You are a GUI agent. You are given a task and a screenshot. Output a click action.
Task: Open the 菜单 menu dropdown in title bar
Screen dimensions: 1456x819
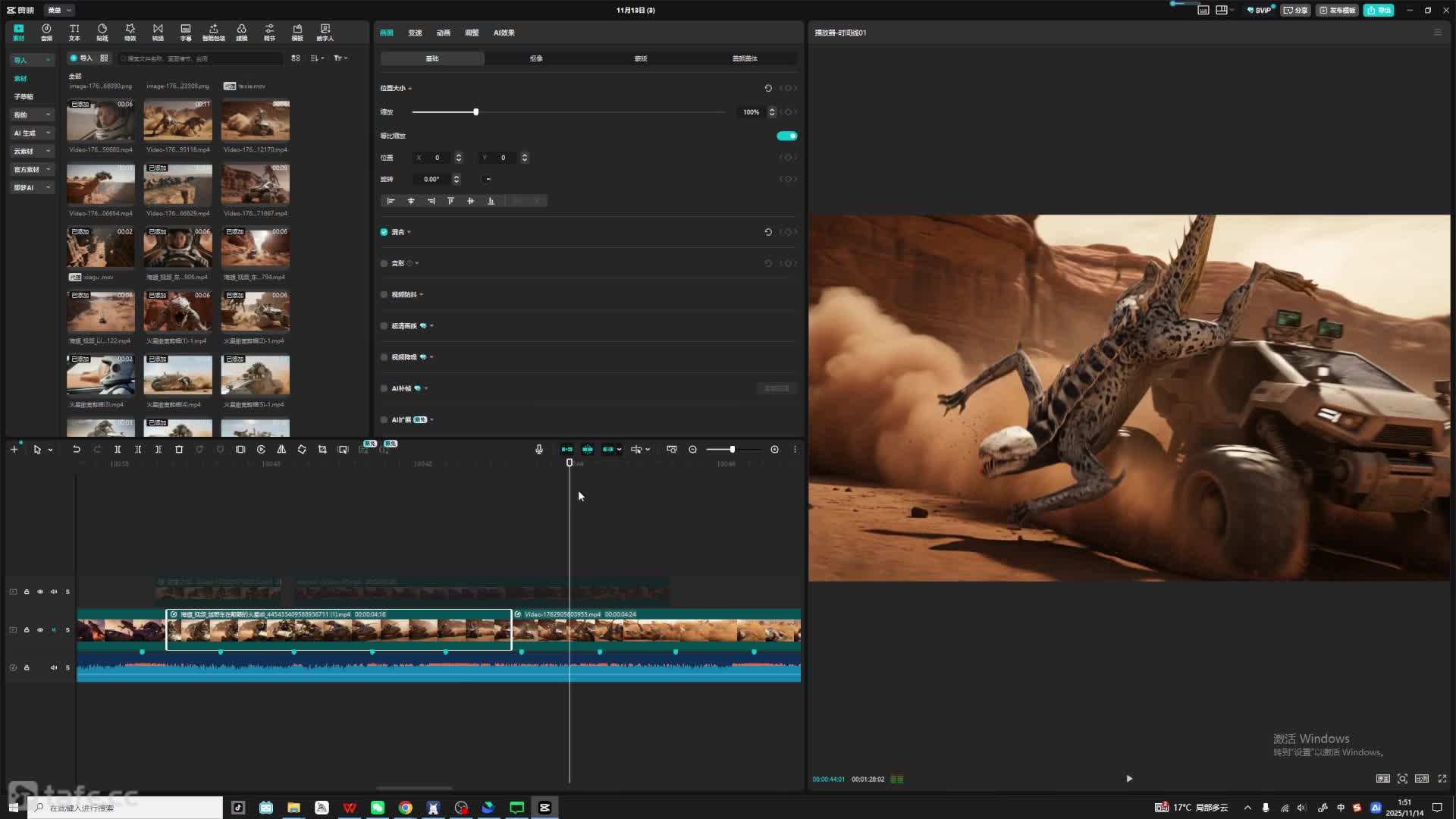pyautogui.click(x=58, y=10)
